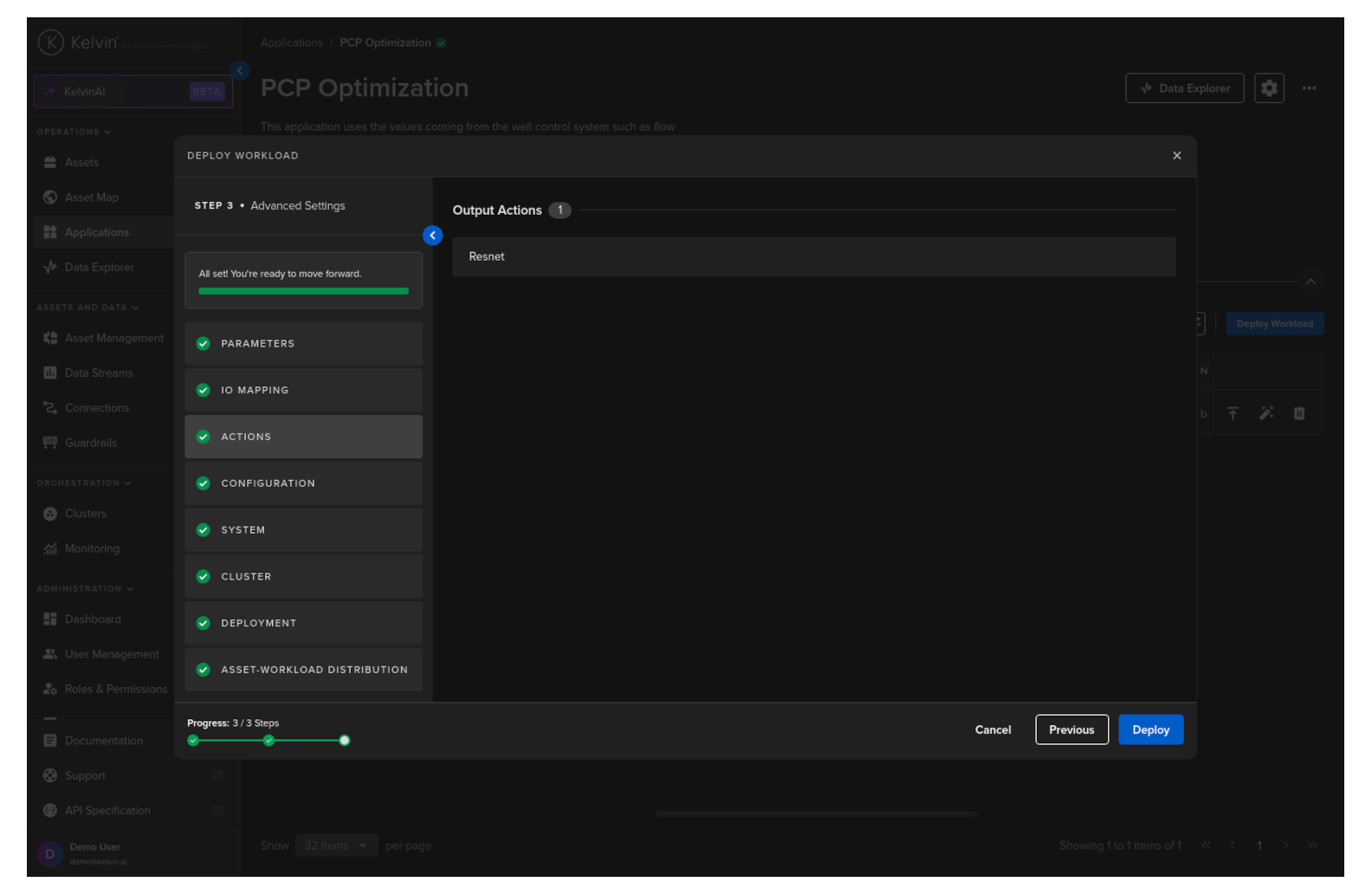Click the Kelvin logo icon
The width and height of the screenshot is (1372, 895).
click(x=50, y=42)
